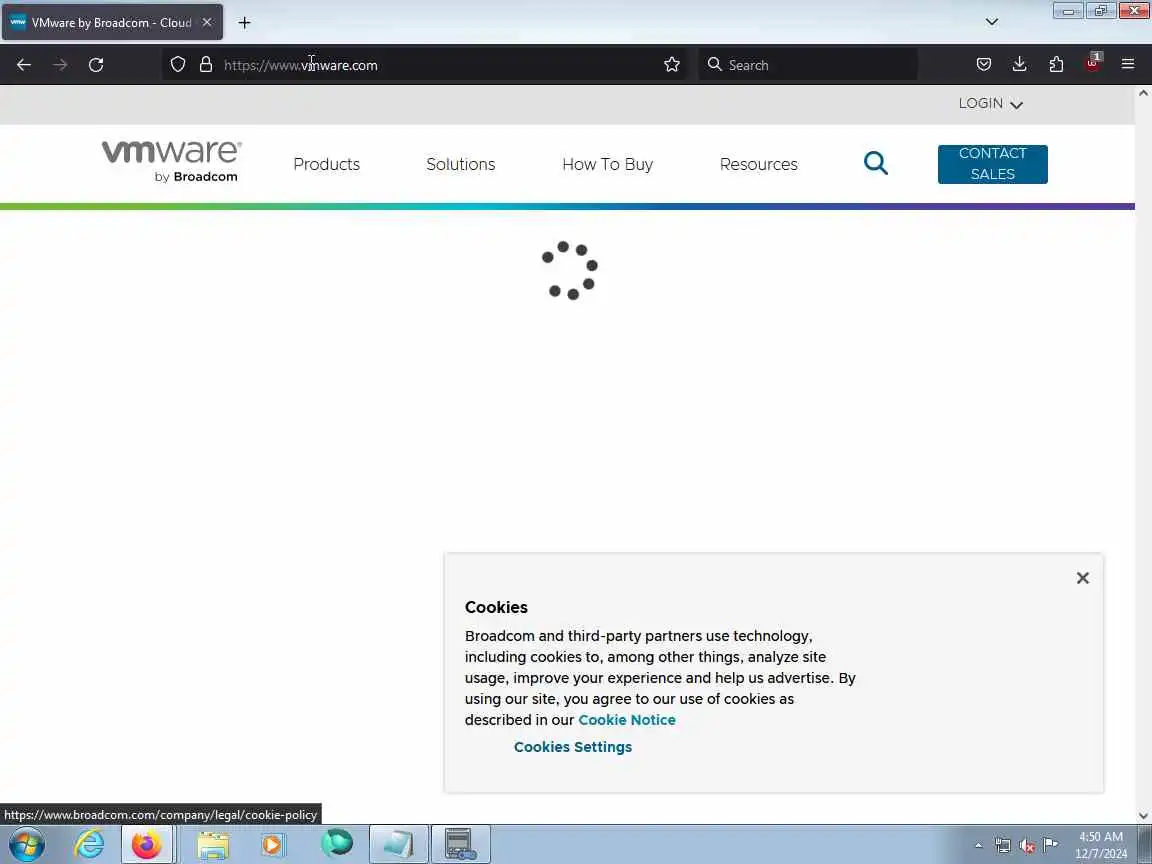The width and height of the screenshot is (1152, 864).
Task: Open the Windows Start menu
Action: point(26,844)
